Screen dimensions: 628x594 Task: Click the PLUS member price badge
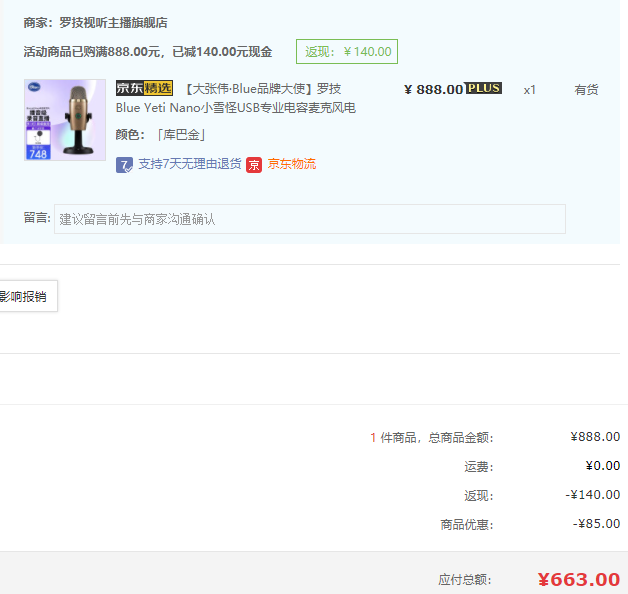(484, 88)
